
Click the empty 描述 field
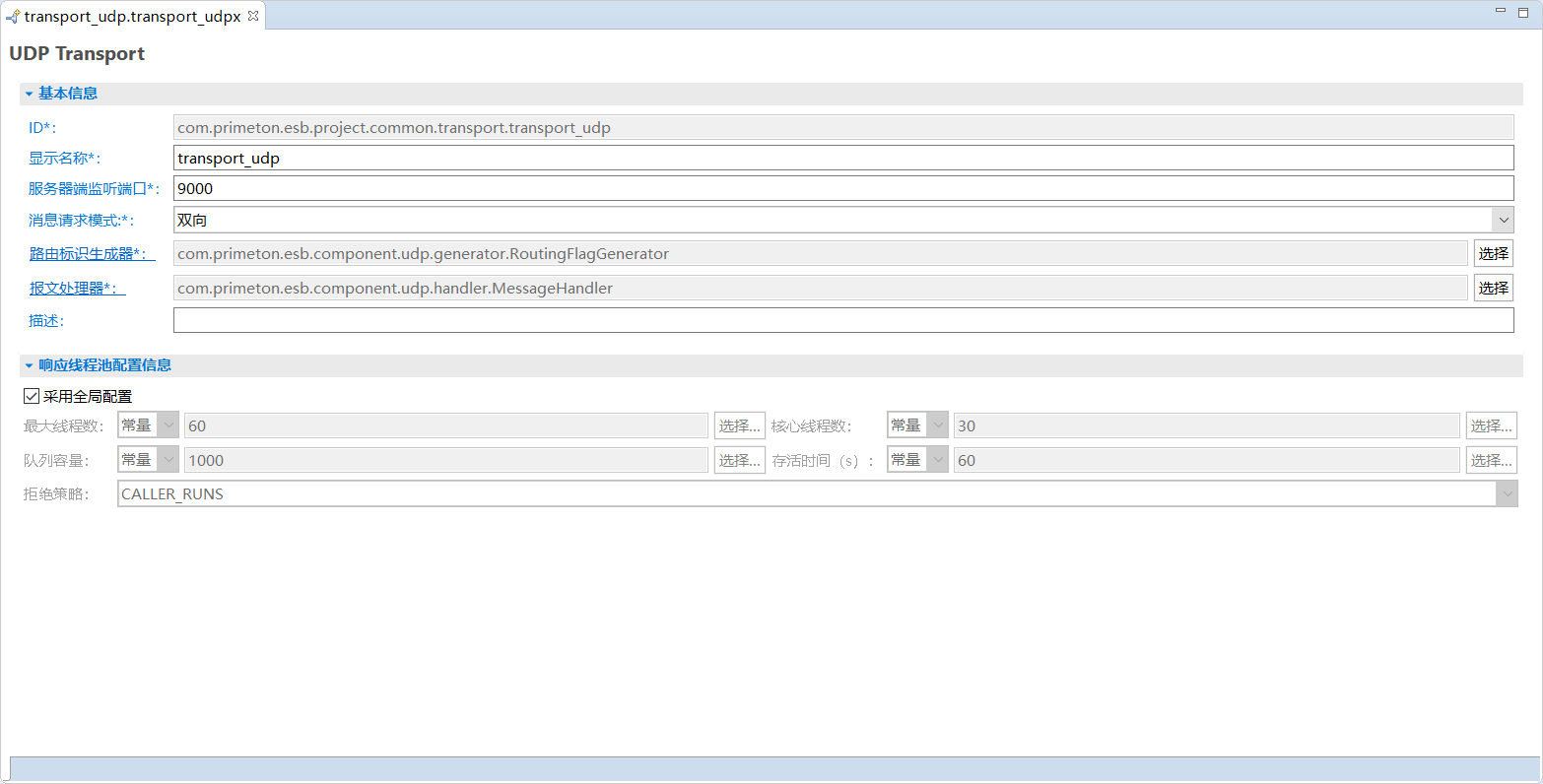[x=842, y=320]
